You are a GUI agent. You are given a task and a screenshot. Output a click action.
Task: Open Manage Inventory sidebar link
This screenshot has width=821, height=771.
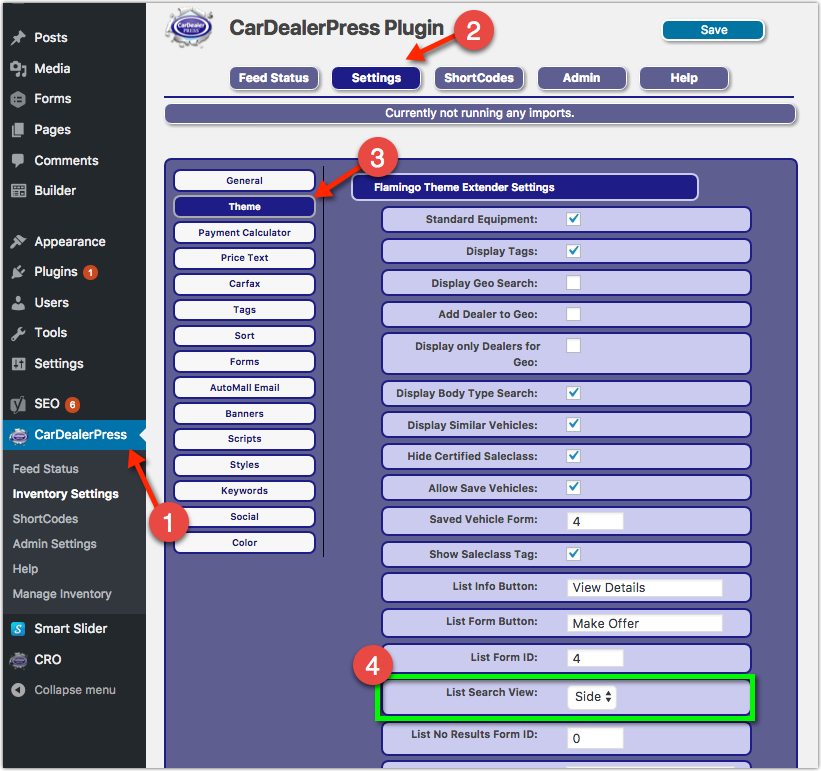point(62,594)
